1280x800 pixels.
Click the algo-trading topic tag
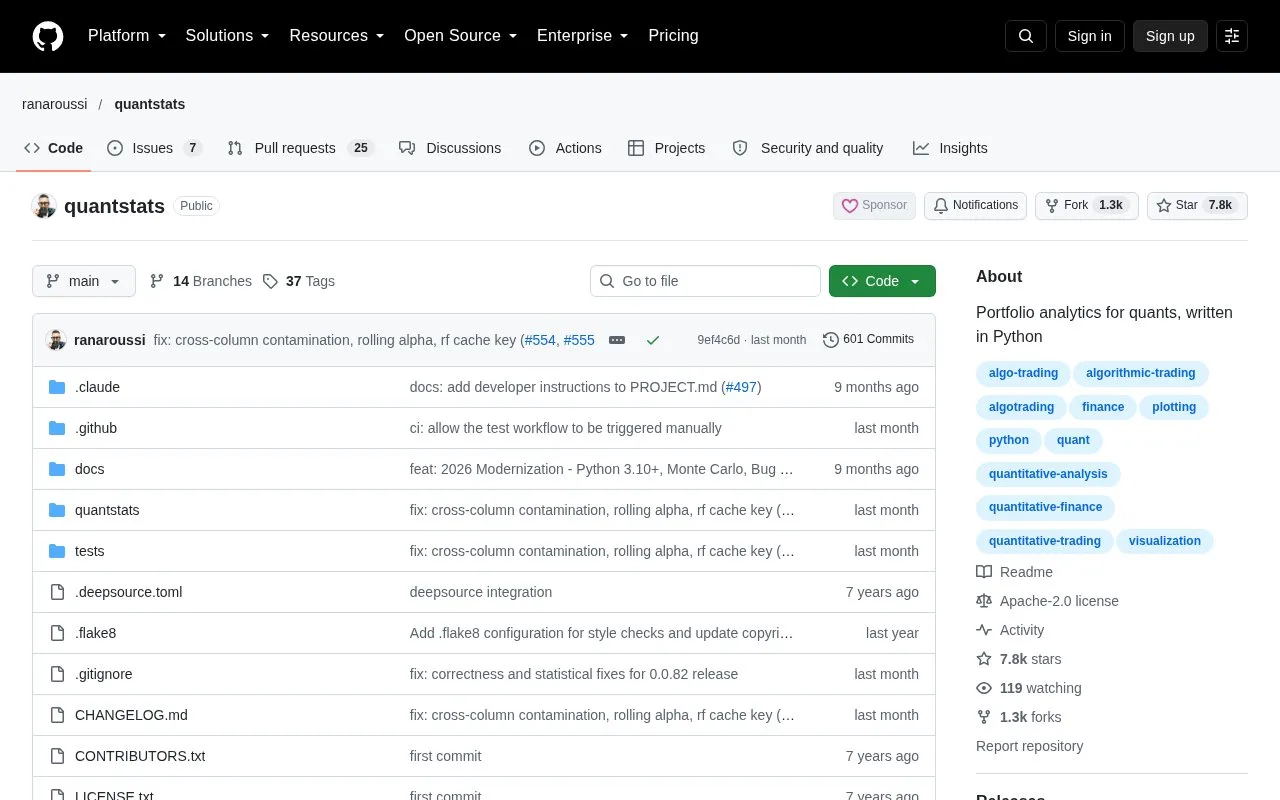(x=1023, y=373)
